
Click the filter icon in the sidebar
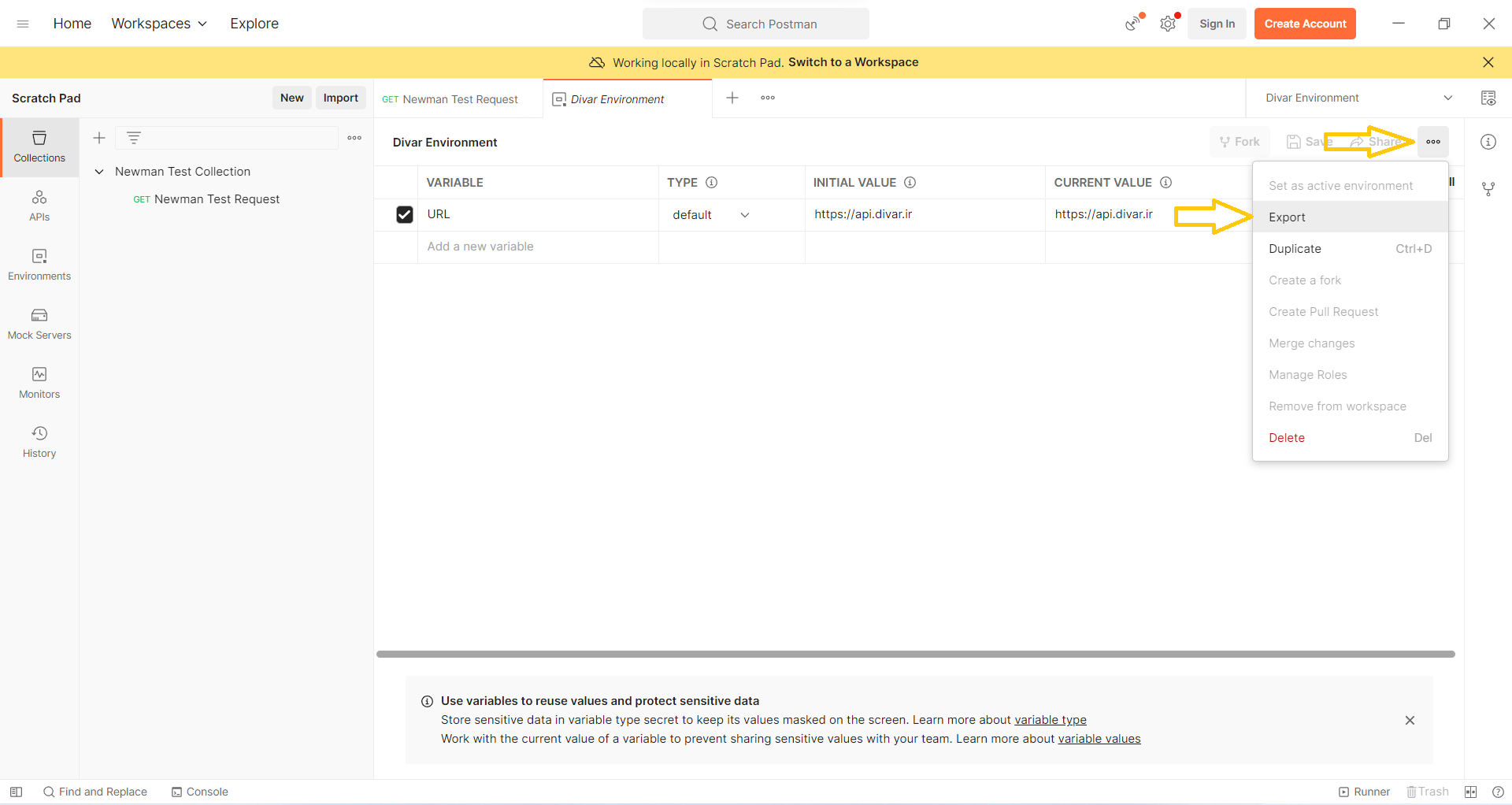coord(134,138)
